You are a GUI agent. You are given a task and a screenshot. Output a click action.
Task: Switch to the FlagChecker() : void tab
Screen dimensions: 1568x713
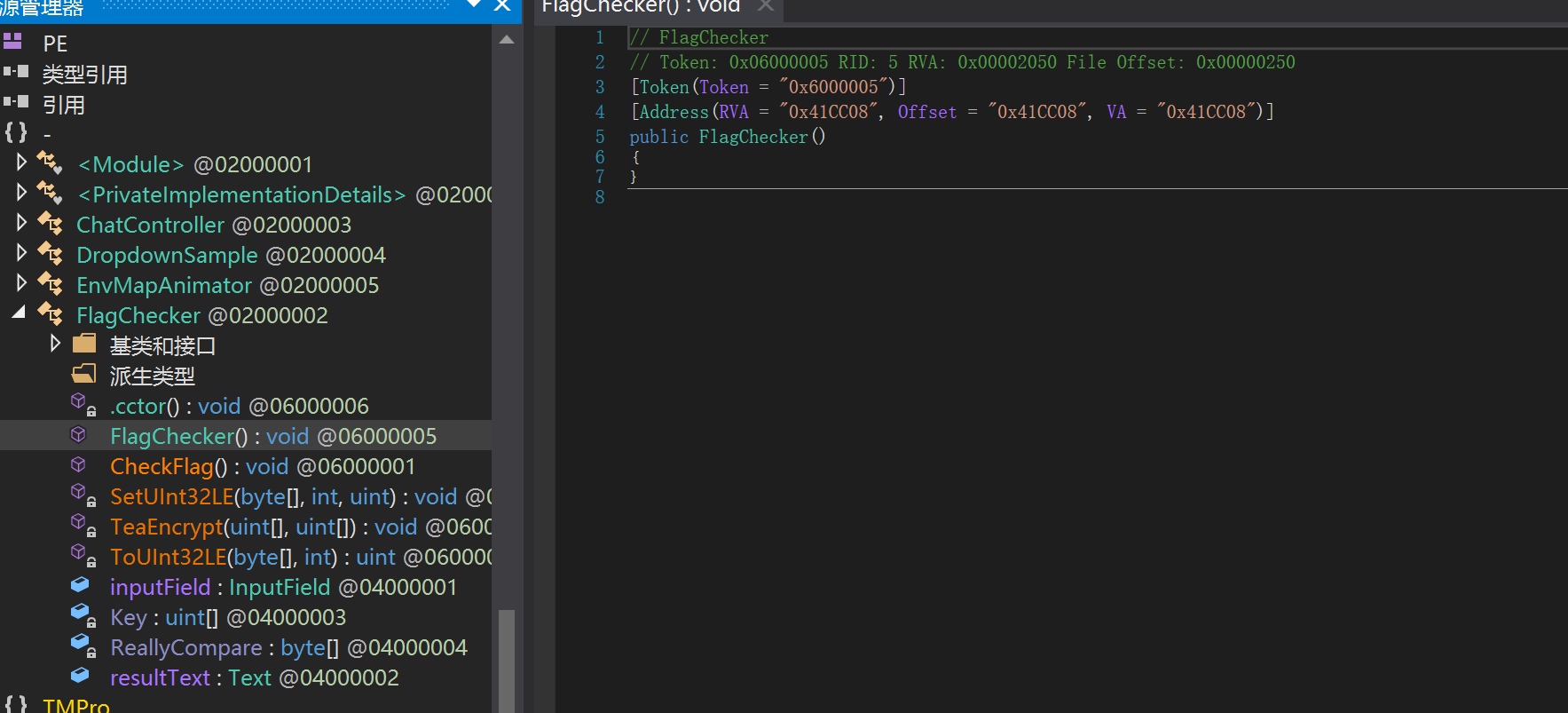[x=641, y=7]
